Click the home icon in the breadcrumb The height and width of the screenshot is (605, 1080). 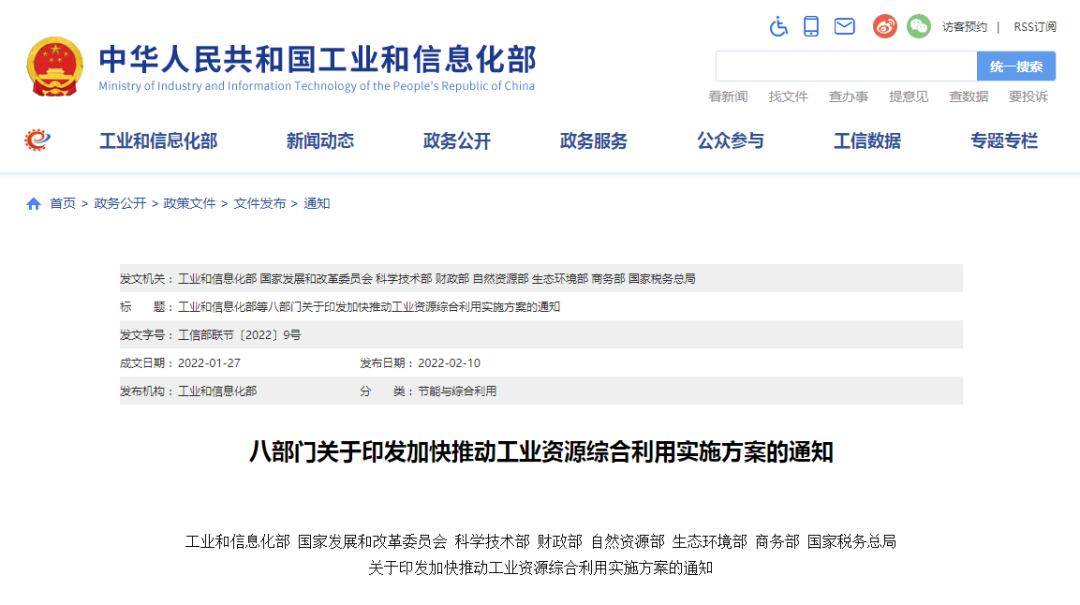33,203
